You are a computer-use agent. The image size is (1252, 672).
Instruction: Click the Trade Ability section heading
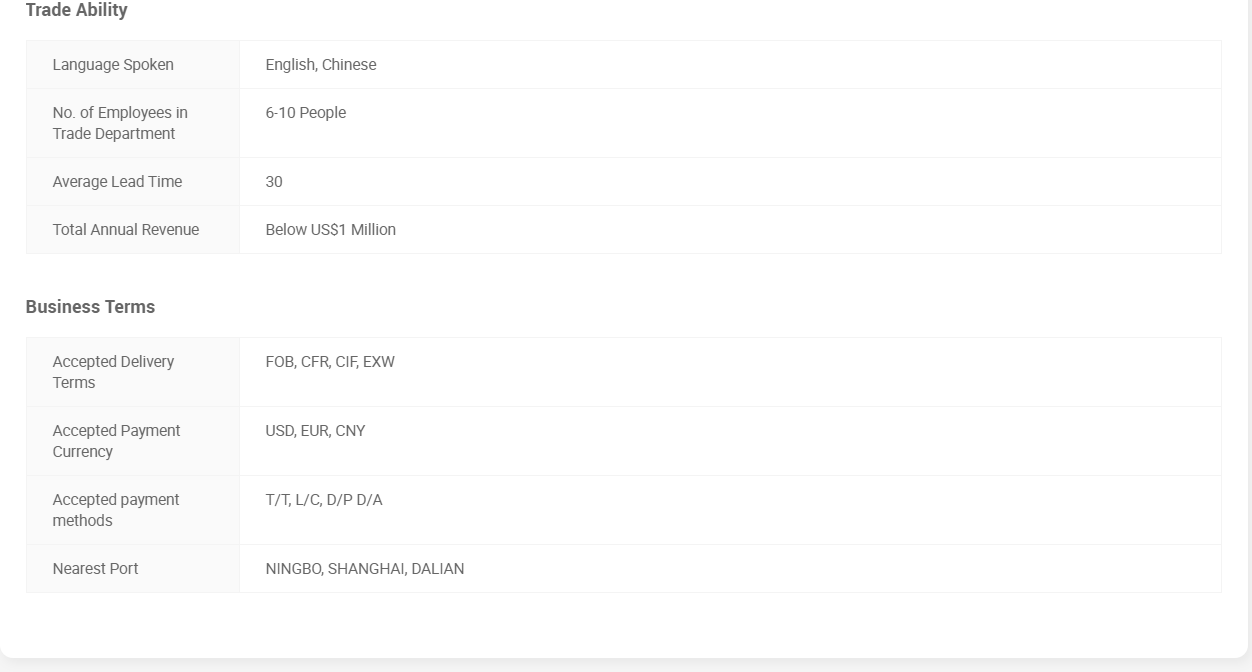click(76, 10)
